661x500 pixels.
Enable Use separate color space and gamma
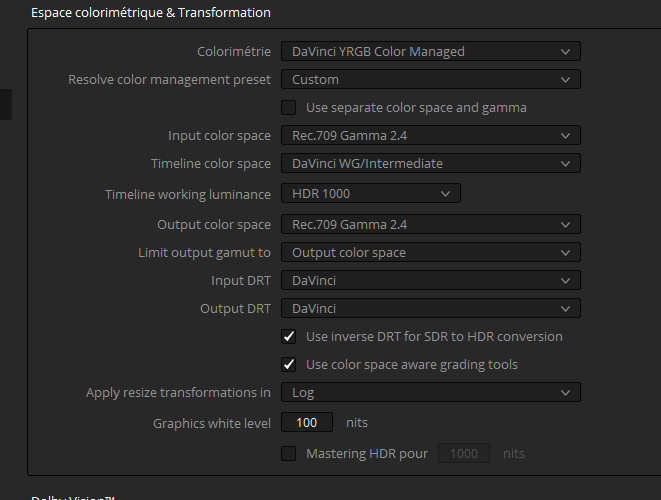tap(289, 108)
